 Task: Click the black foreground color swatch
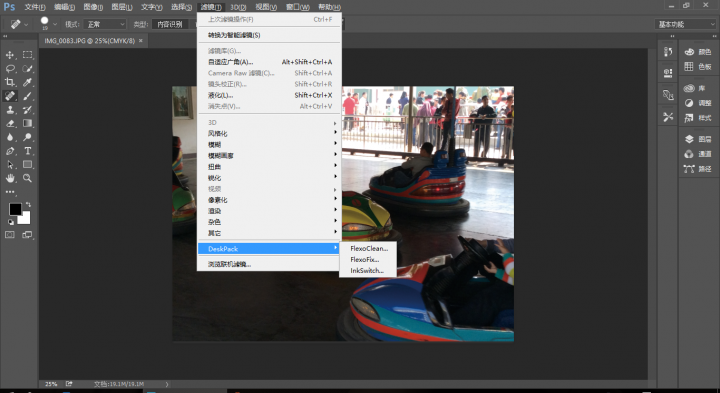click(x=15, y=210)
